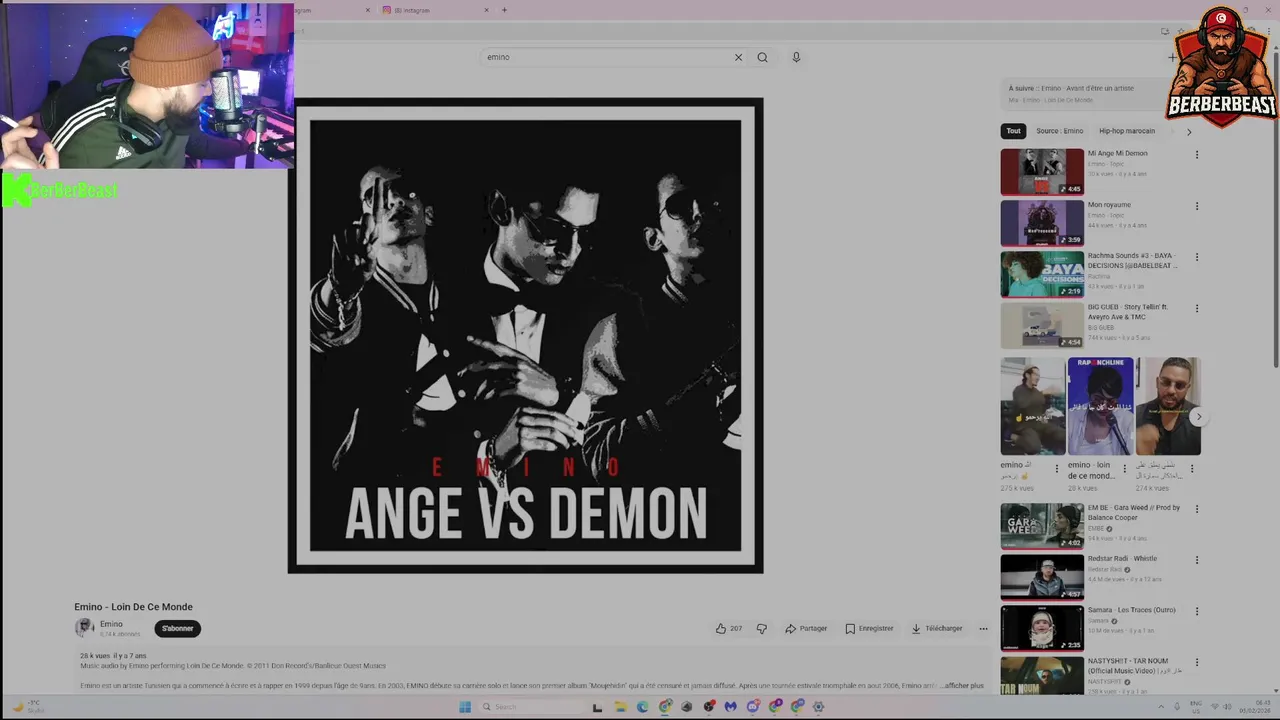Open Discord from taskbar
This screenshot has height=720, width=1280.
(753, 707)
